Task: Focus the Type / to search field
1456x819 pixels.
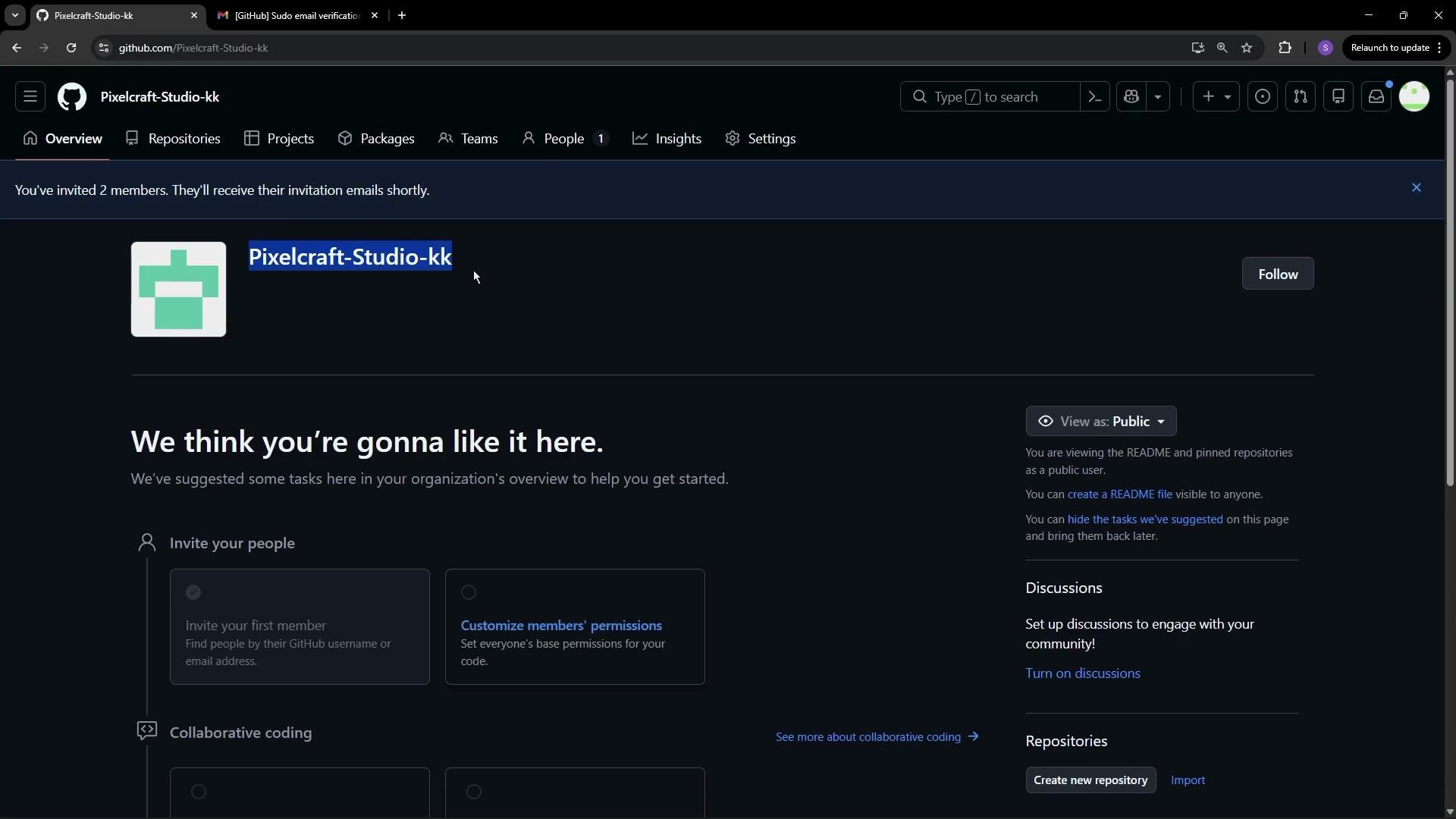Action: [990, 97]
